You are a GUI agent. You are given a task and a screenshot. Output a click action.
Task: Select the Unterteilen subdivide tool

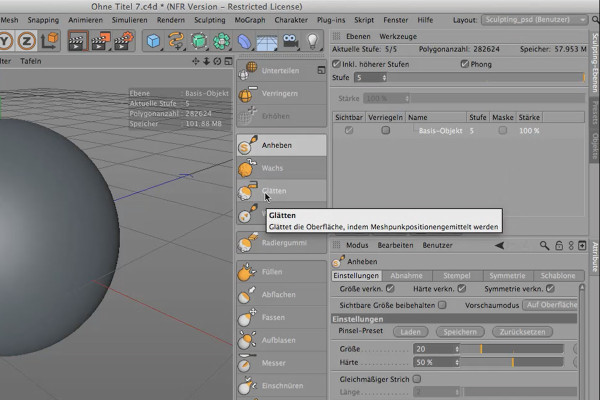tap(281, 70)
